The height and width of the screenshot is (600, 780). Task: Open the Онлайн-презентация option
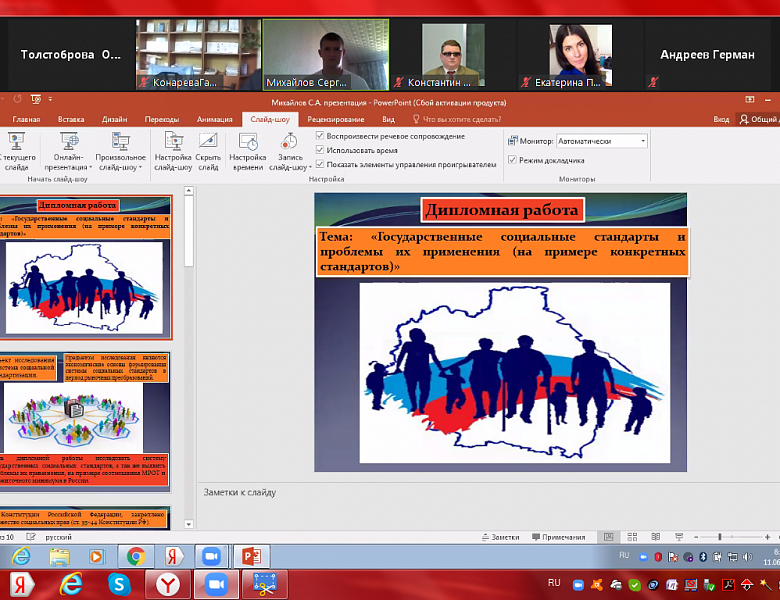[x=68, y=151]
